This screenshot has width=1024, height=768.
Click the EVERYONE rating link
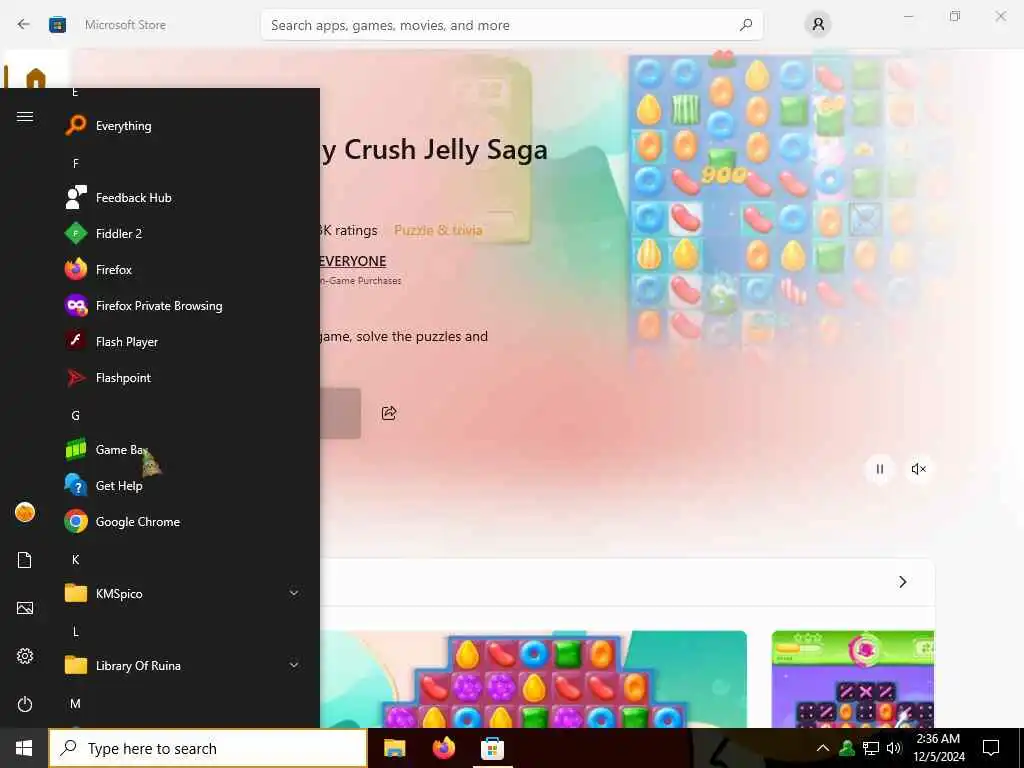coord(353,261)
